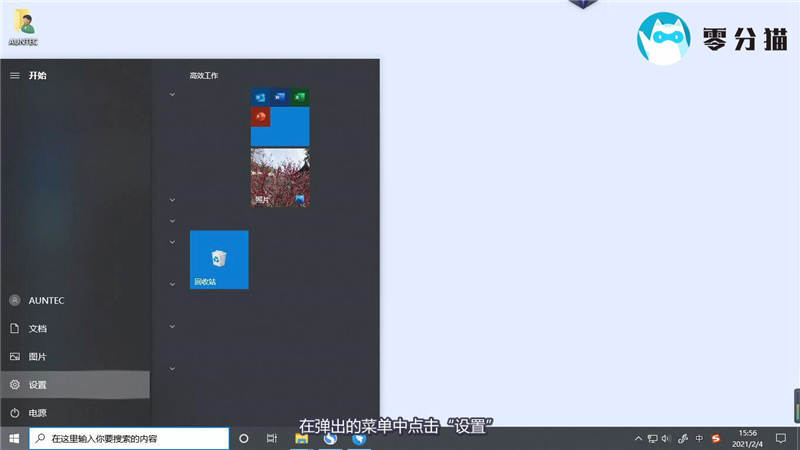This screenshot has height=450, width=800.
Task: Open the Sogou S icon in system tray
Action: pos(716,438)
